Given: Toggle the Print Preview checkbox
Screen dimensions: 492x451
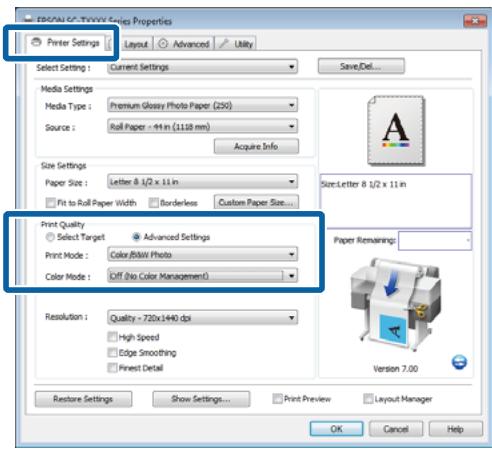Looking at the screenshot, I should point(277,399).
